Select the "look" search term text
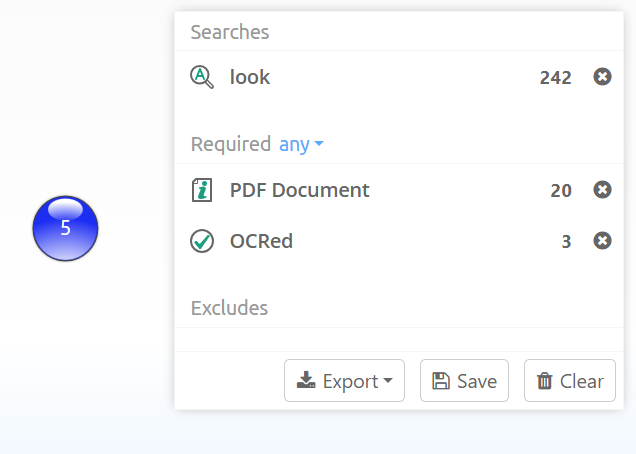 pyautogui.click(x=250, y=77)
